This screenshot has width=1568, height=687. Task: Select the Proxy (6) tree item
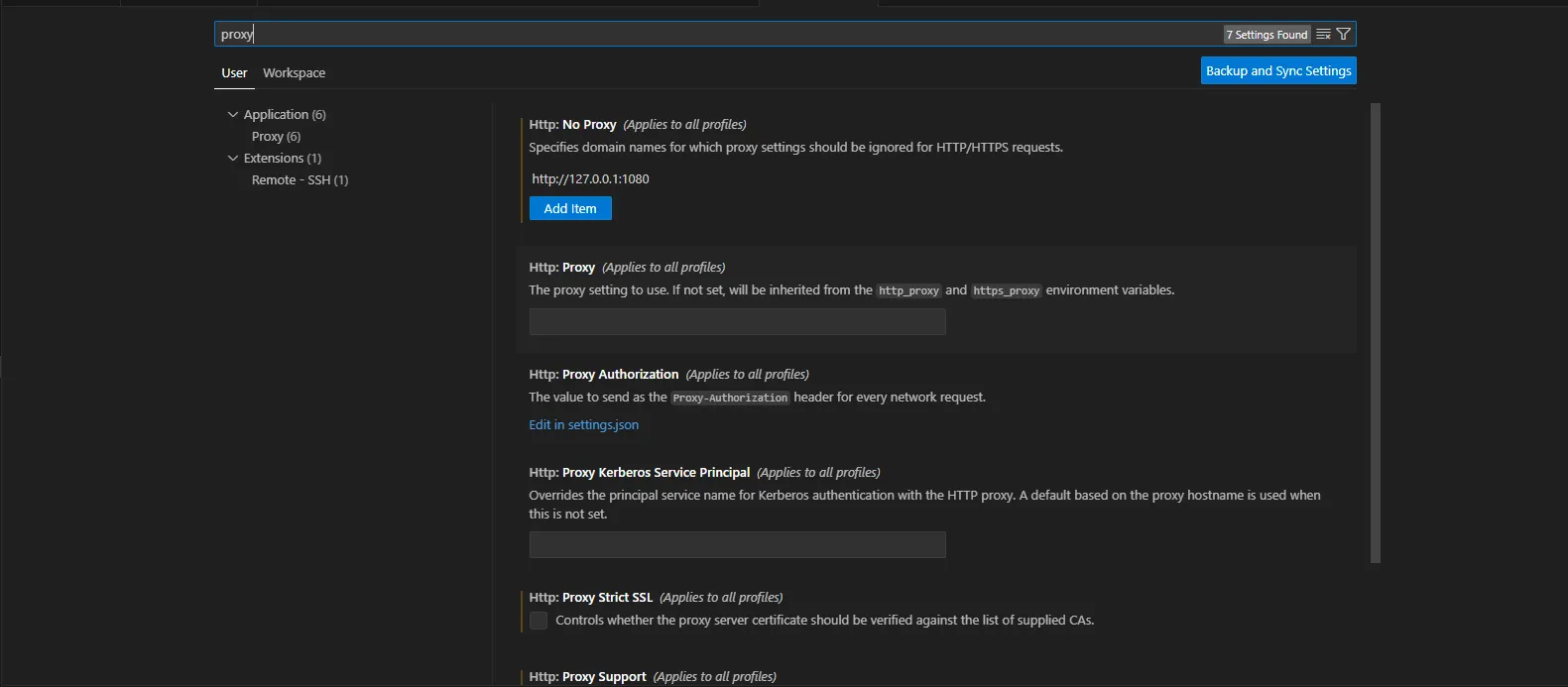(276, 137)
